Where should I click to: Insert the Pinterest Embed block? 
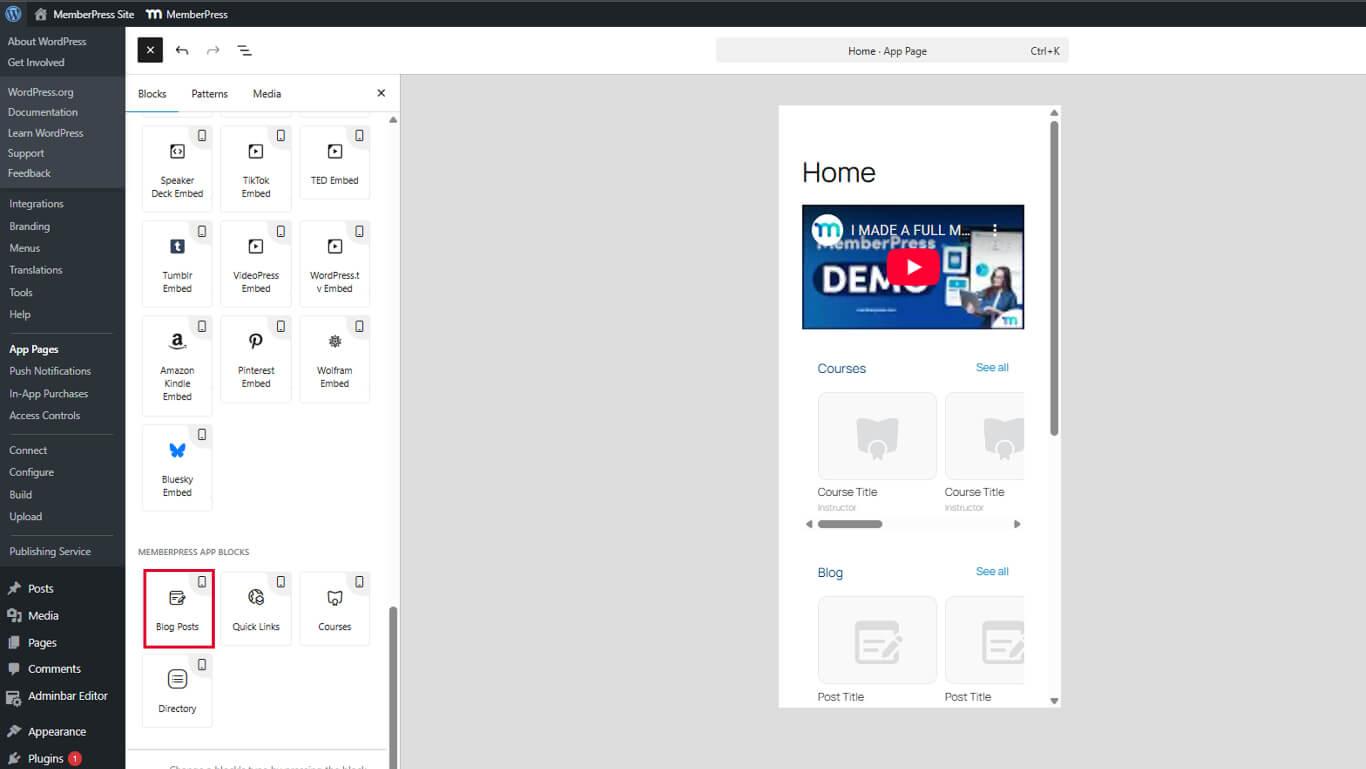click(x=256, y=359)
